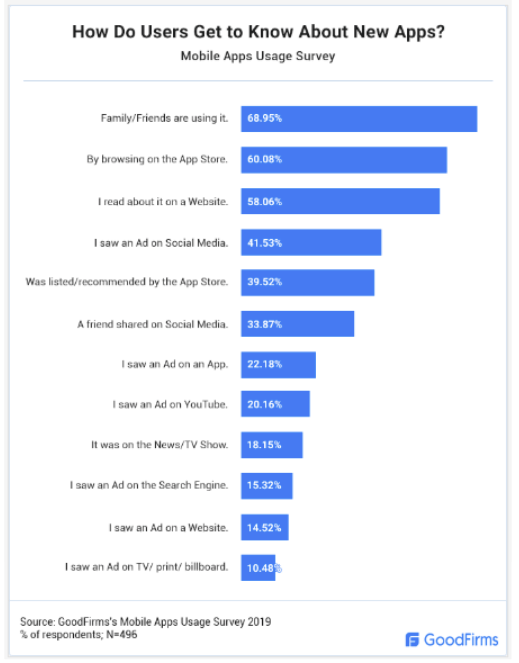Select the 18.15% News/TV Show bar

coord(272,445)
